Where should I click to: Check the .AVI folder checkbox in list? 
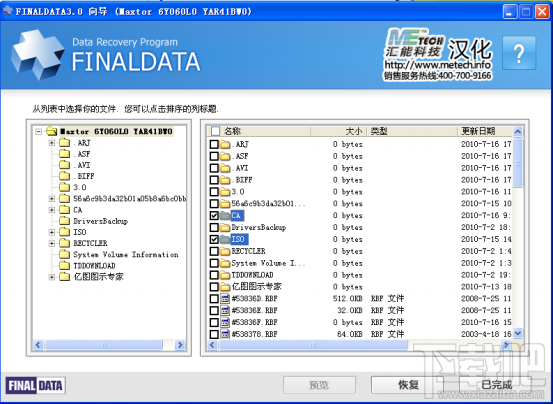(x=214, y=168)
